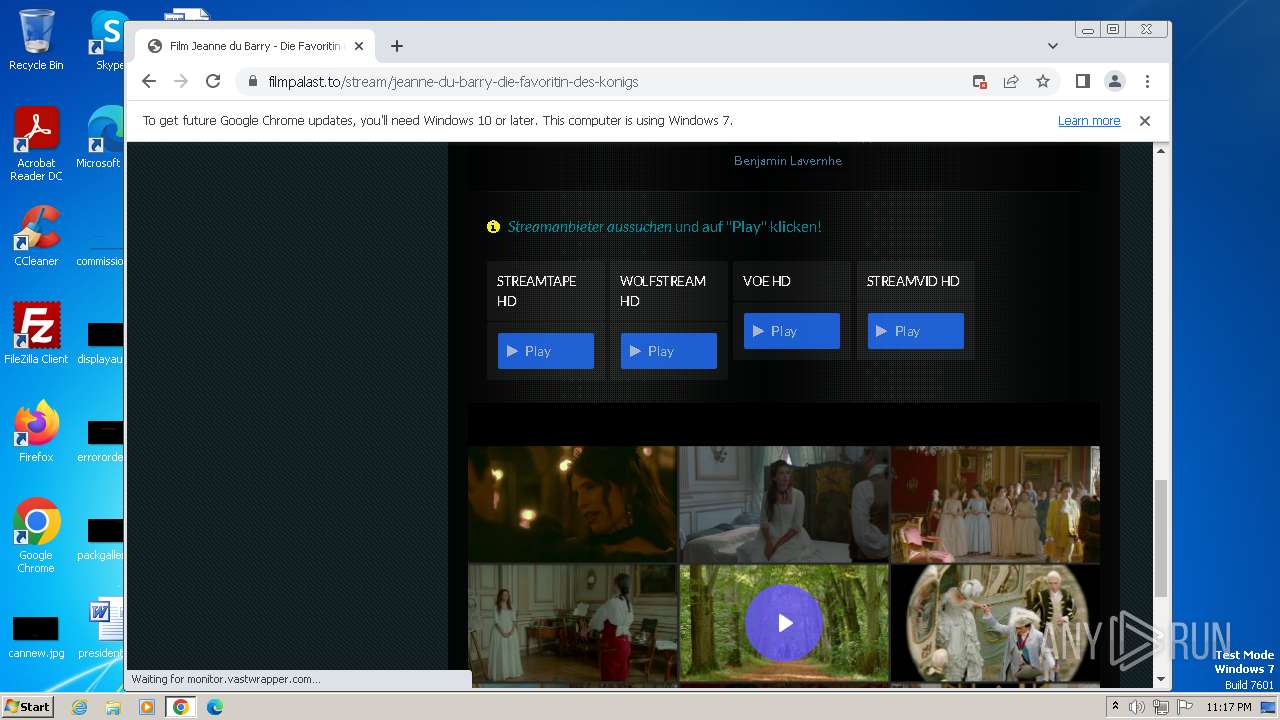Close the Film Jeanne du Barry tab
The image size is (1280, 720).
[359, 46]
